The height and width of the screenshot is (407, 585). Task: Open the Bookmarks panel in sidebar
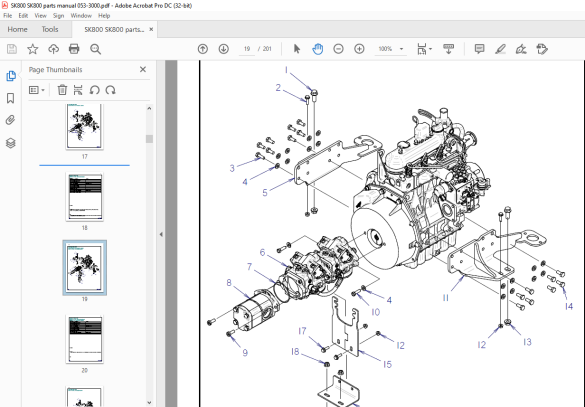(10, 98)
